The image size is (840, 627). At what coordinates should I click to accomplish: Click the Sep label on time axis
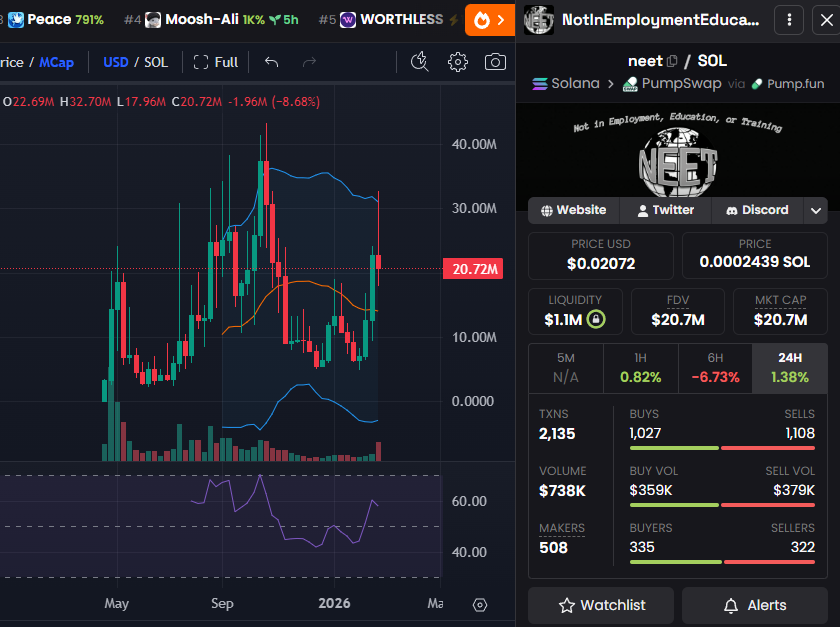pyautogui.click(x=222, y=604)
